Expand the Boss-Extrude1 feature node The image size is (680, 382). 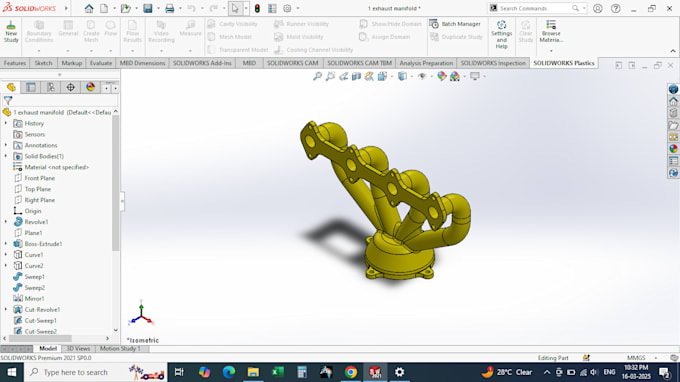[6, 244]
